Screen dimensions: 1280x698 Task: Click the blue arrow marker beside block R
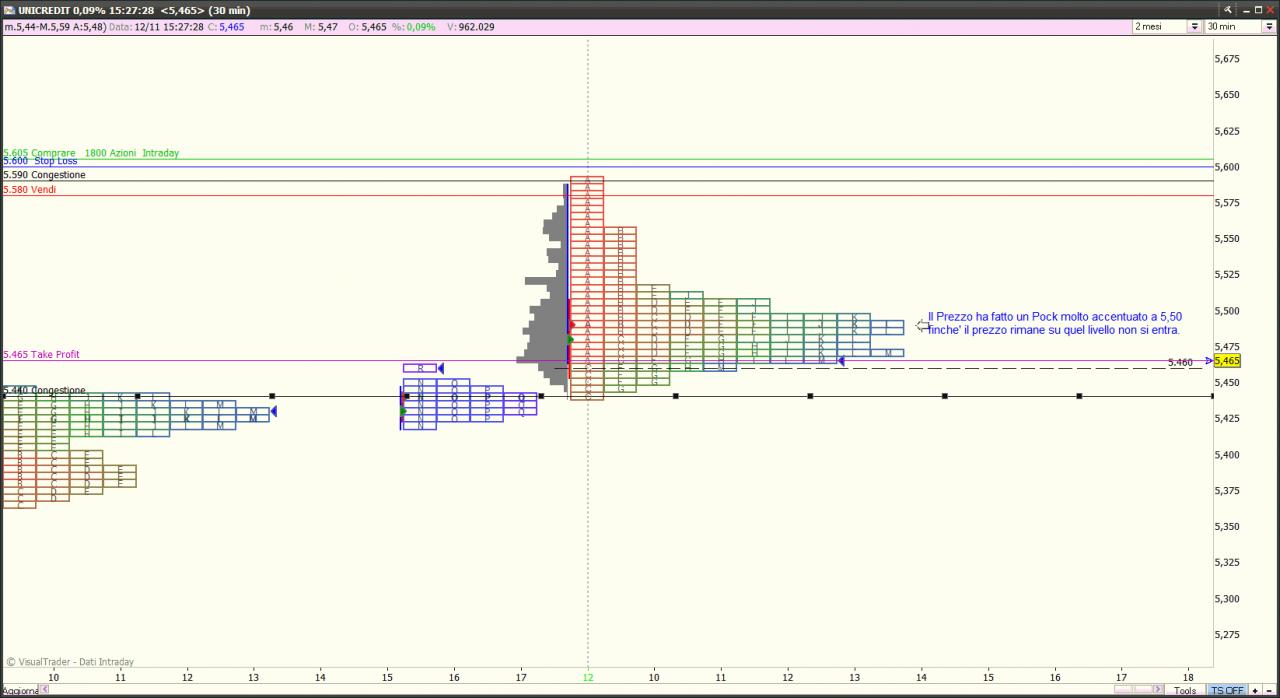pyautogui.click(x=441, y=368)
